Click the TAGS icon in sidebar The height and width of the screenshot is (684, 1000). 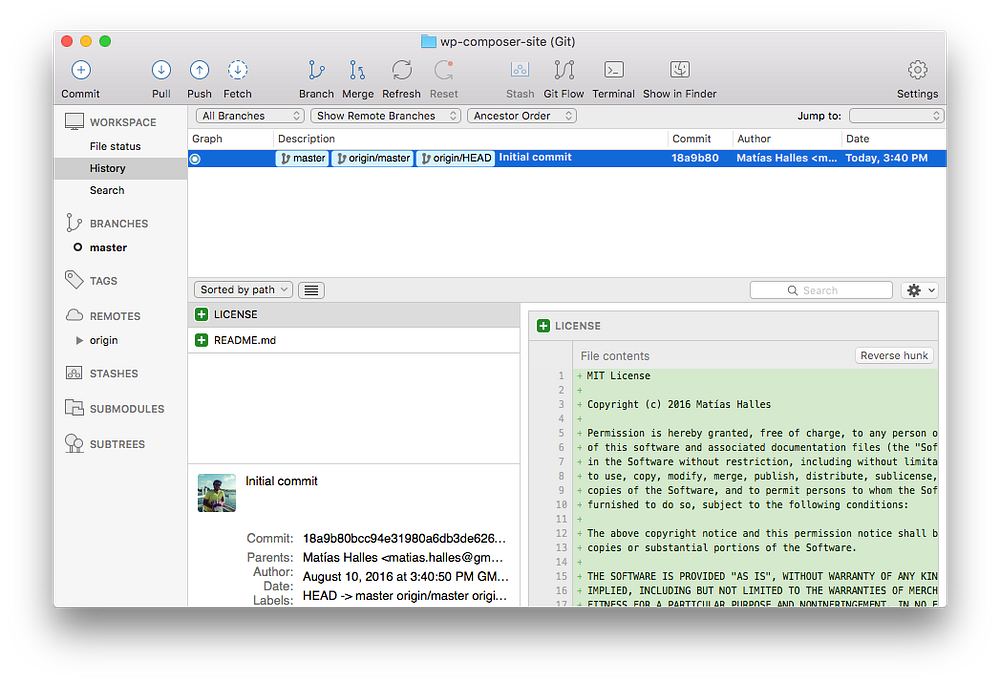click(x=74, y=280)
